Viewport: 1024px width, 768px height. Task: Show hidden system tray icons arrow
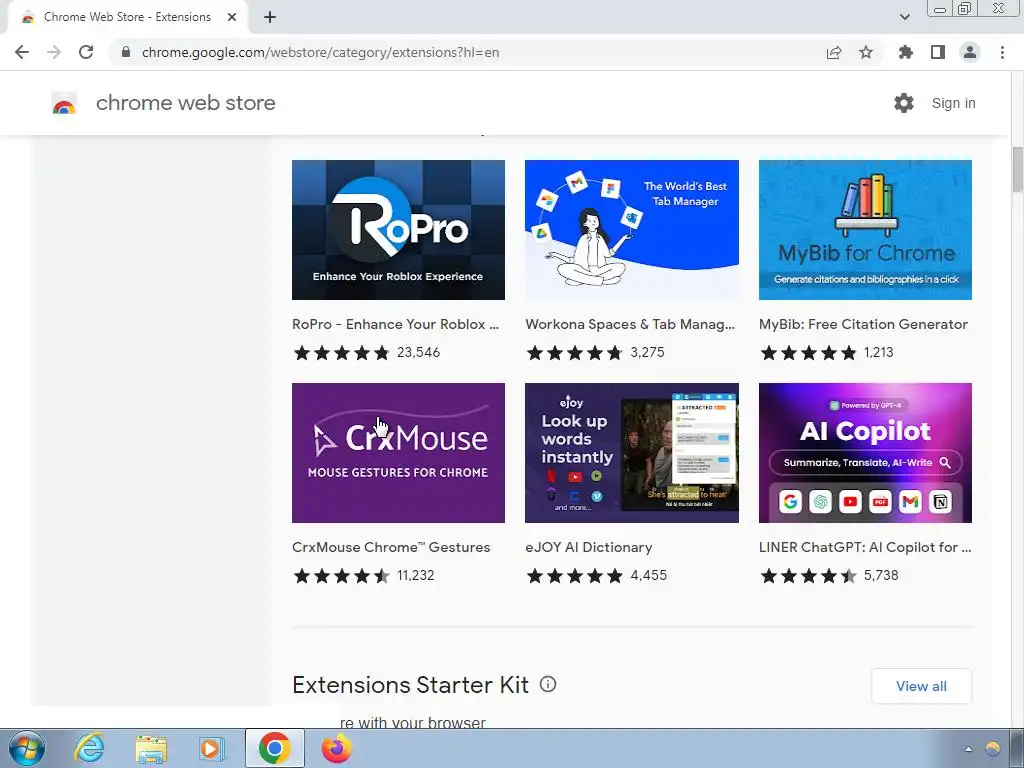(968, 749)
